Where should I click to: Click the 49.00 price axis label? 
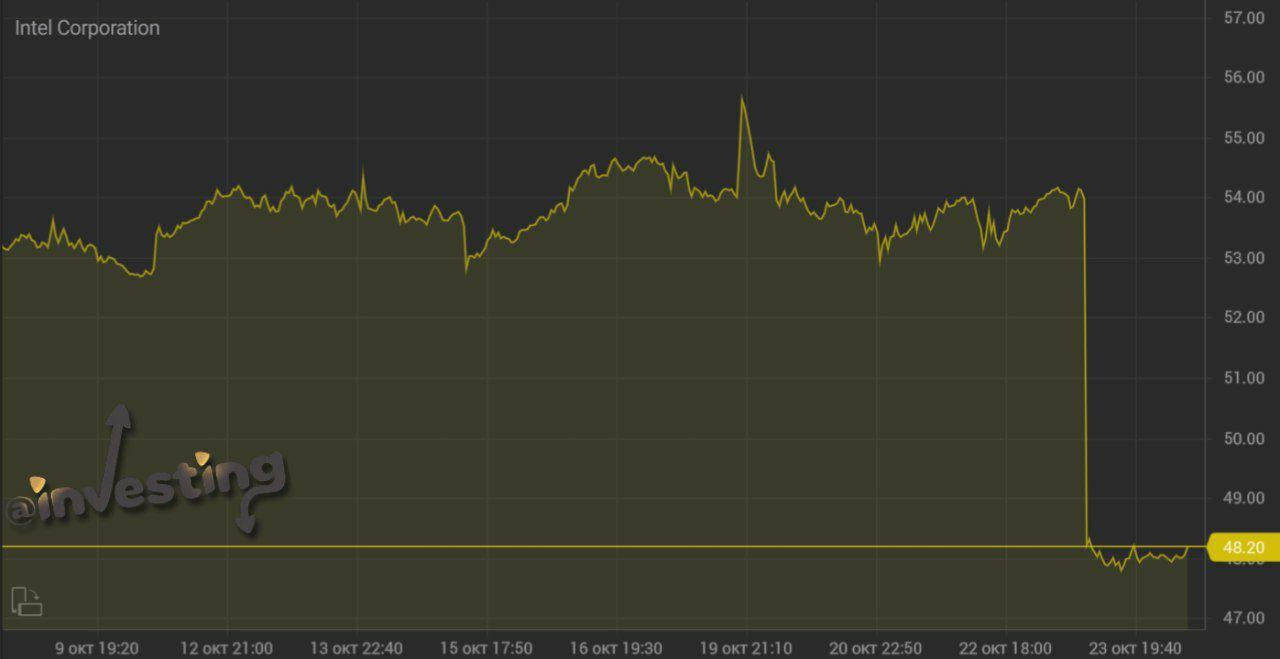(x=1245, y=499)
